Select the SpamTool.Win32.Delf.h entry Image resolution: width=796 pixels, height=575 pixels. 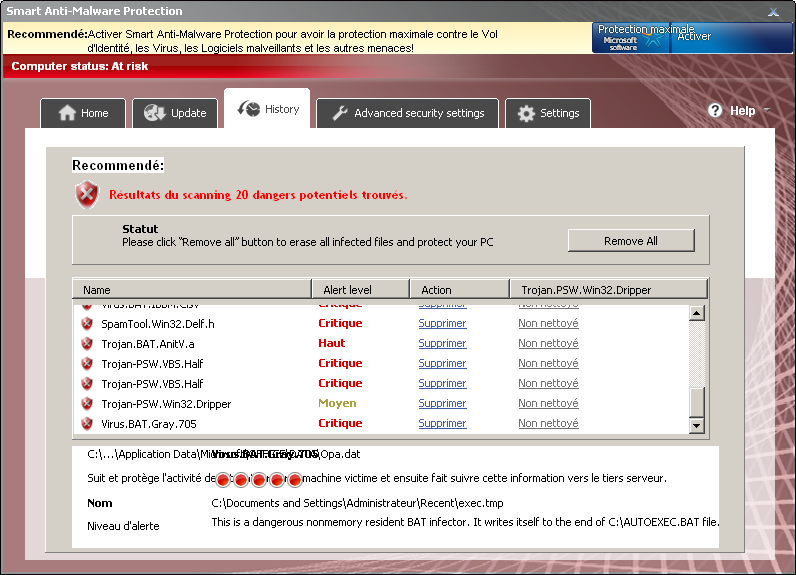coord(158,324)
